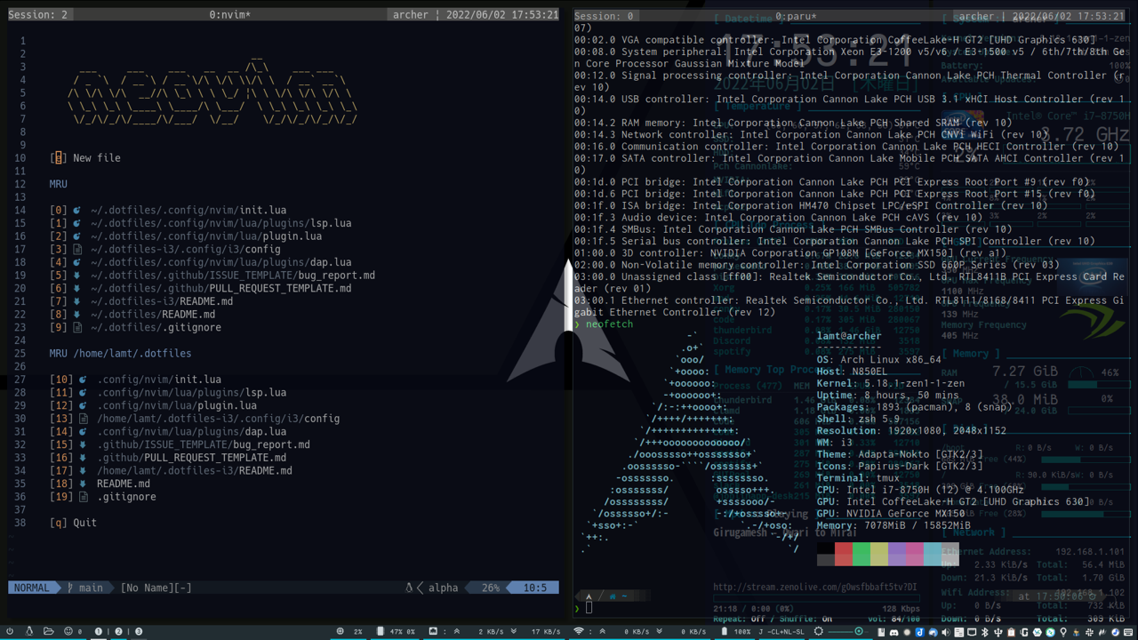The width and height of the screenshot is (1138, 640).
Task: Click the New file entry
Action: click(x=96, y=158)
